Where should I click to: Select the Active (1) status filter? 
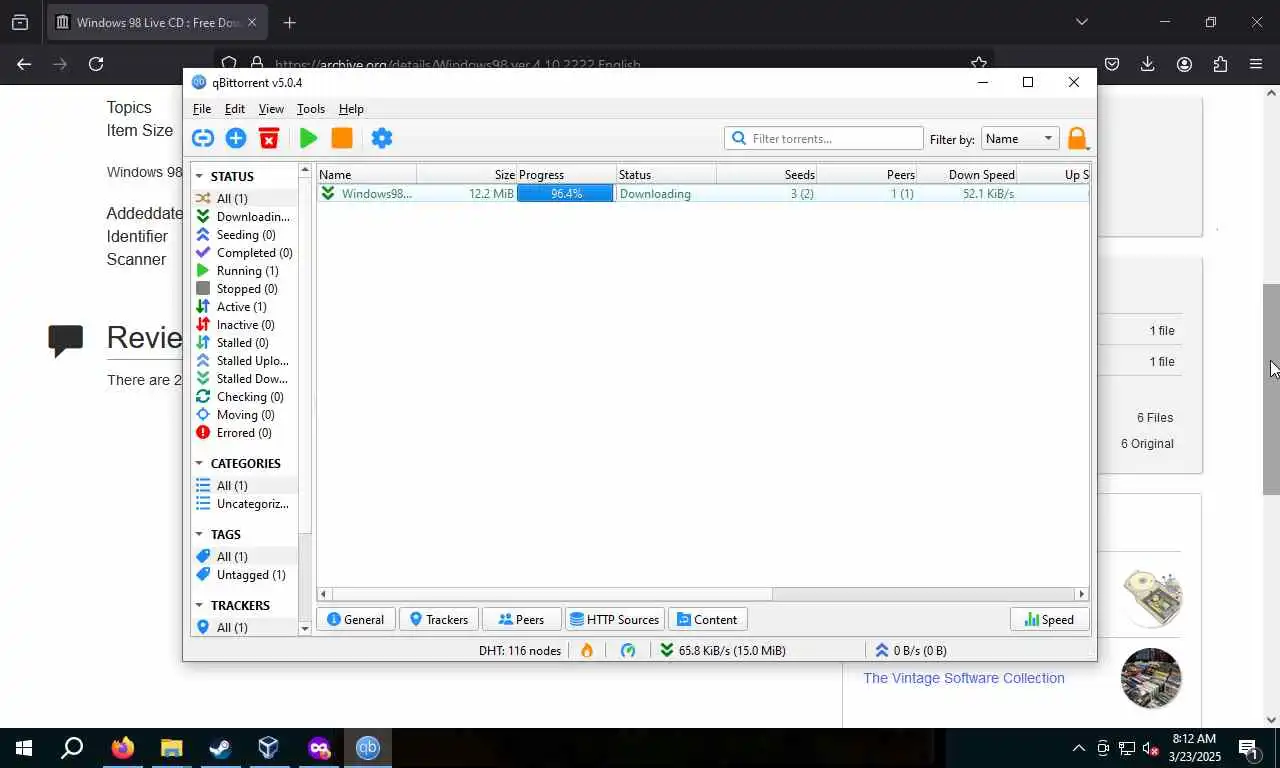[x=244, y=306]
